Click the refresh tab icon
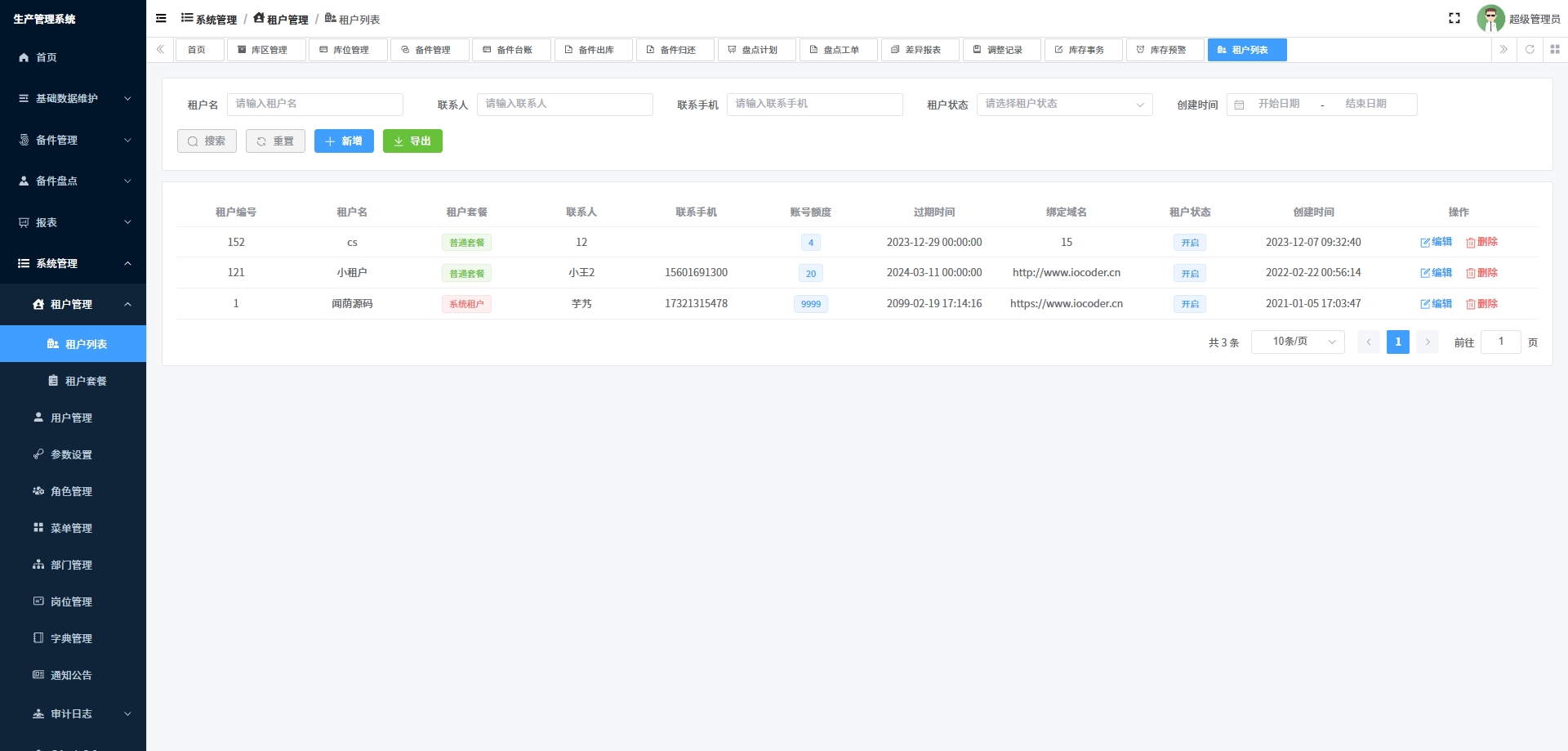Image resolution: width=1568 pixels, height=751 pixels. coord(1530,50)
